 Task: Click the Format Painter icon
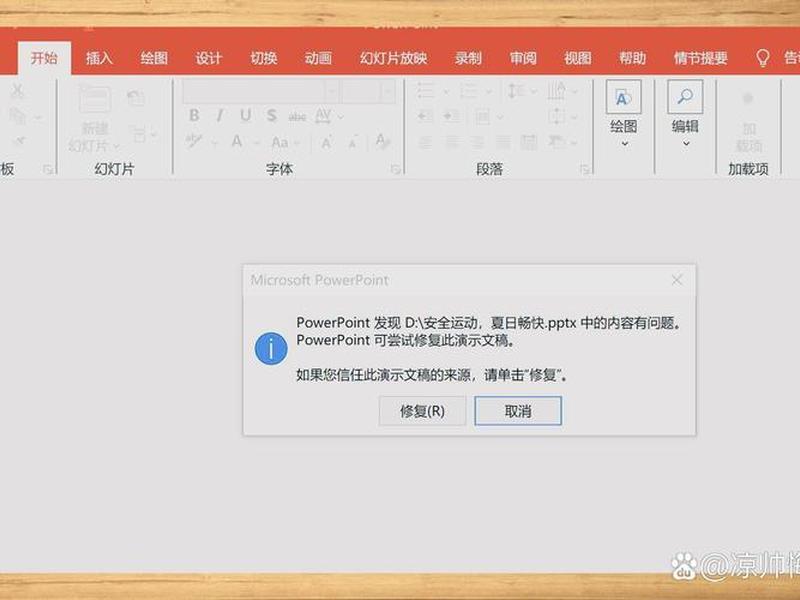[19, 140]
